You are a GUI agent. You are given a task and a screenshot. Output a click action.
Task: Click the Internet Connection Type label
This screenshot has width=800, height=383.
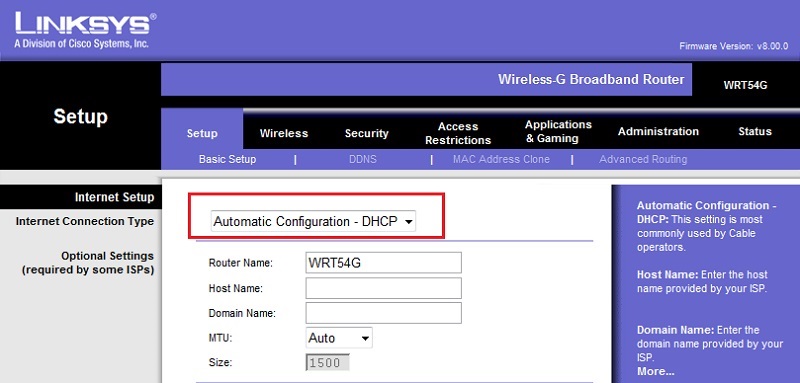85,221
